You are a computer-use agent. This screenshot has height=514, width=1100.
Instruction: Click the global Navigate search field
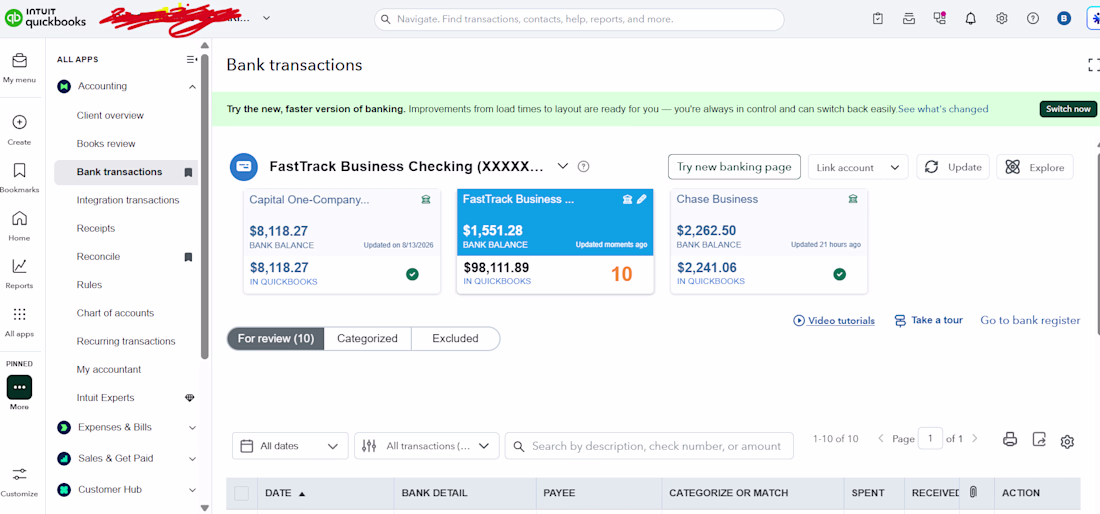tap(579, 19)
